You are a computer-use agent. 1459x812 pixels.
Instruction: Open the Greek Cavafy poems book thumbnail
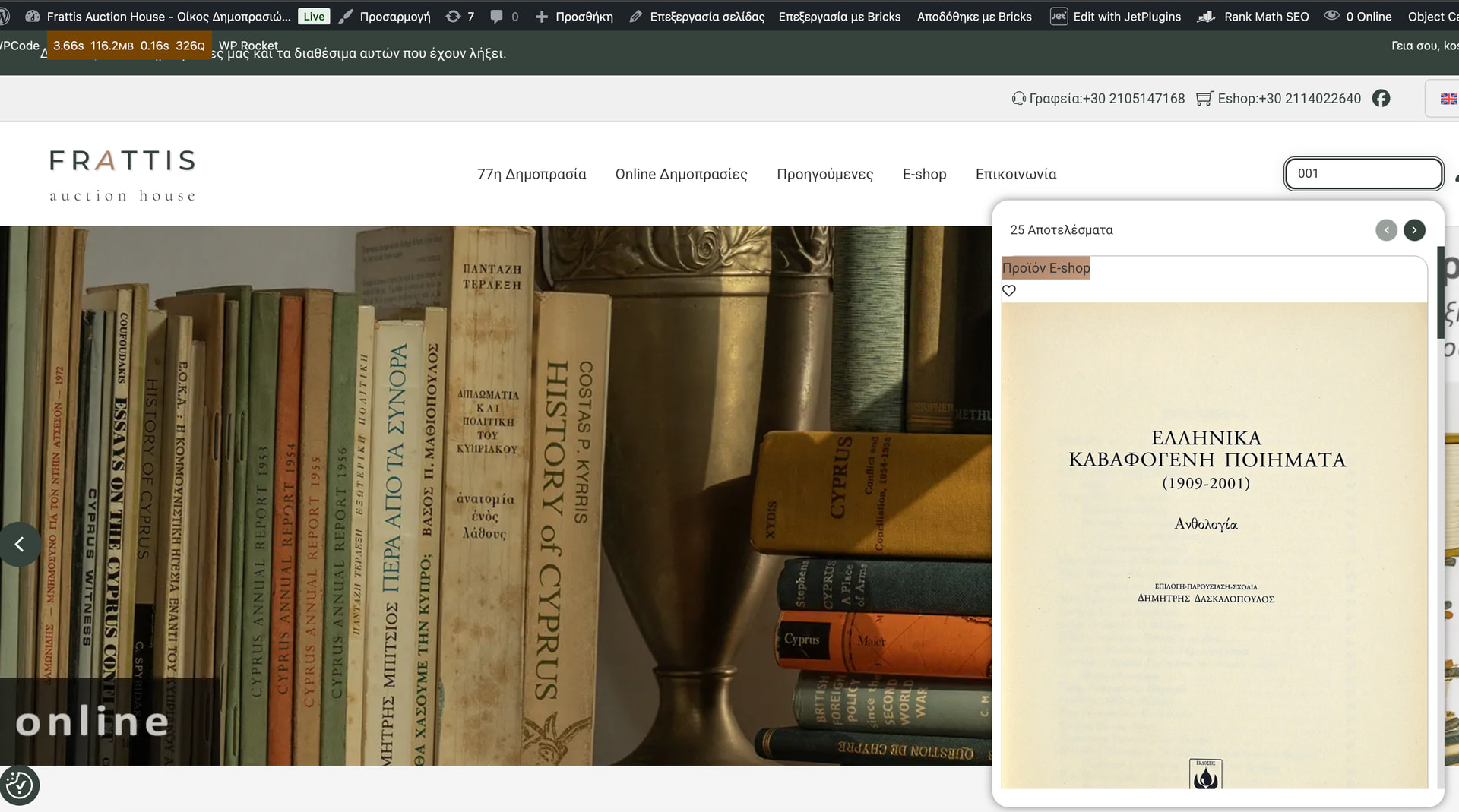pyautogui.click(x=1214, y=545)
